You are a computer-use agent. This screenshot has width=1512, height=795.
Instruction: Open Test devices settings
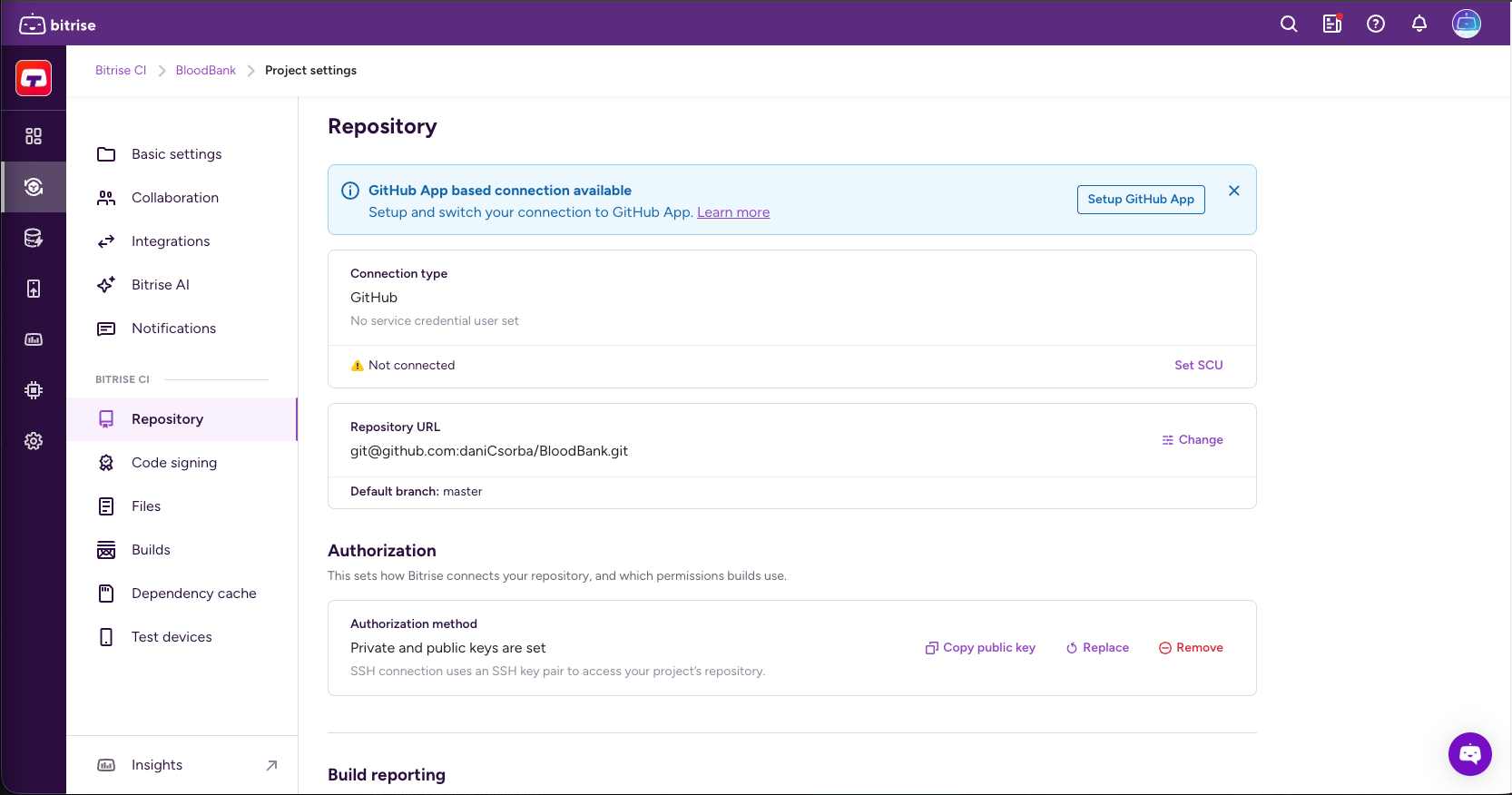coord(182,637)
